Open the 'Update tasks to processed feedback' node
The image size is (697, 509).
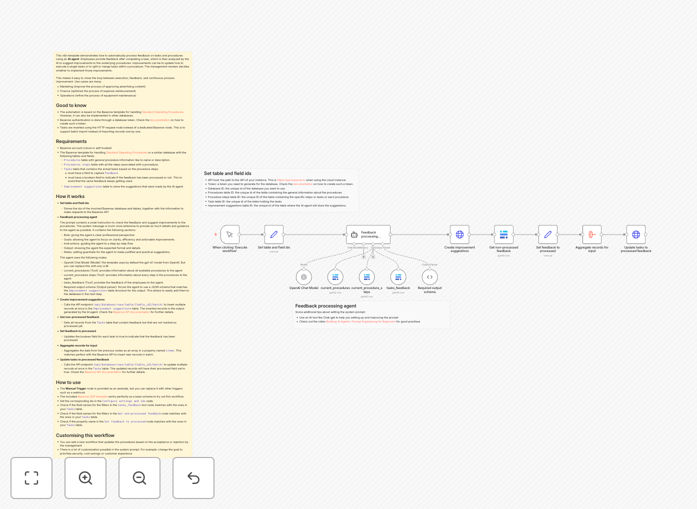tap(636, 235)
